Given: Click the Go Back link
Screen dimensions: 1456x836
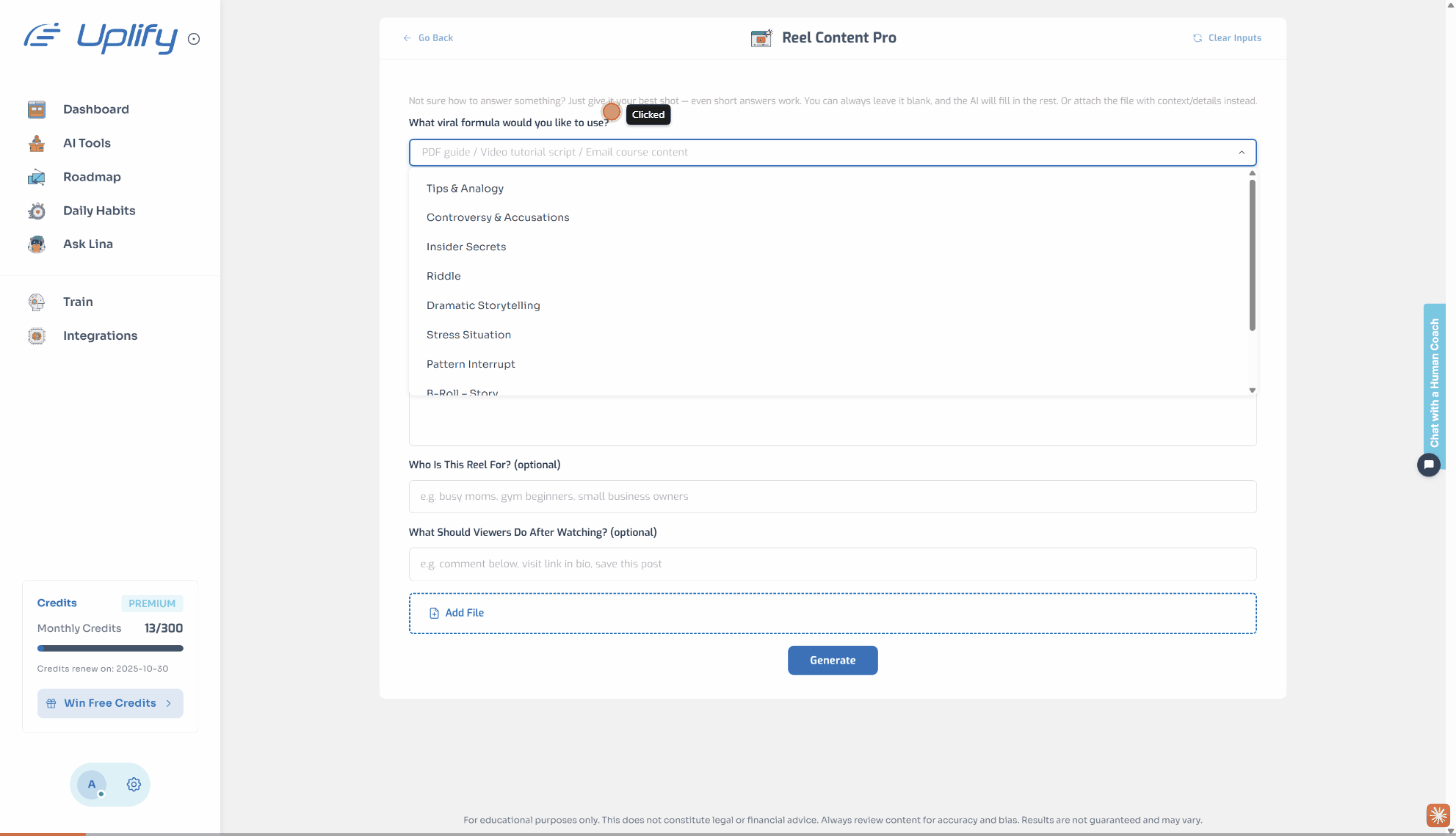Looking at the screenshot, I should [428, 38].
